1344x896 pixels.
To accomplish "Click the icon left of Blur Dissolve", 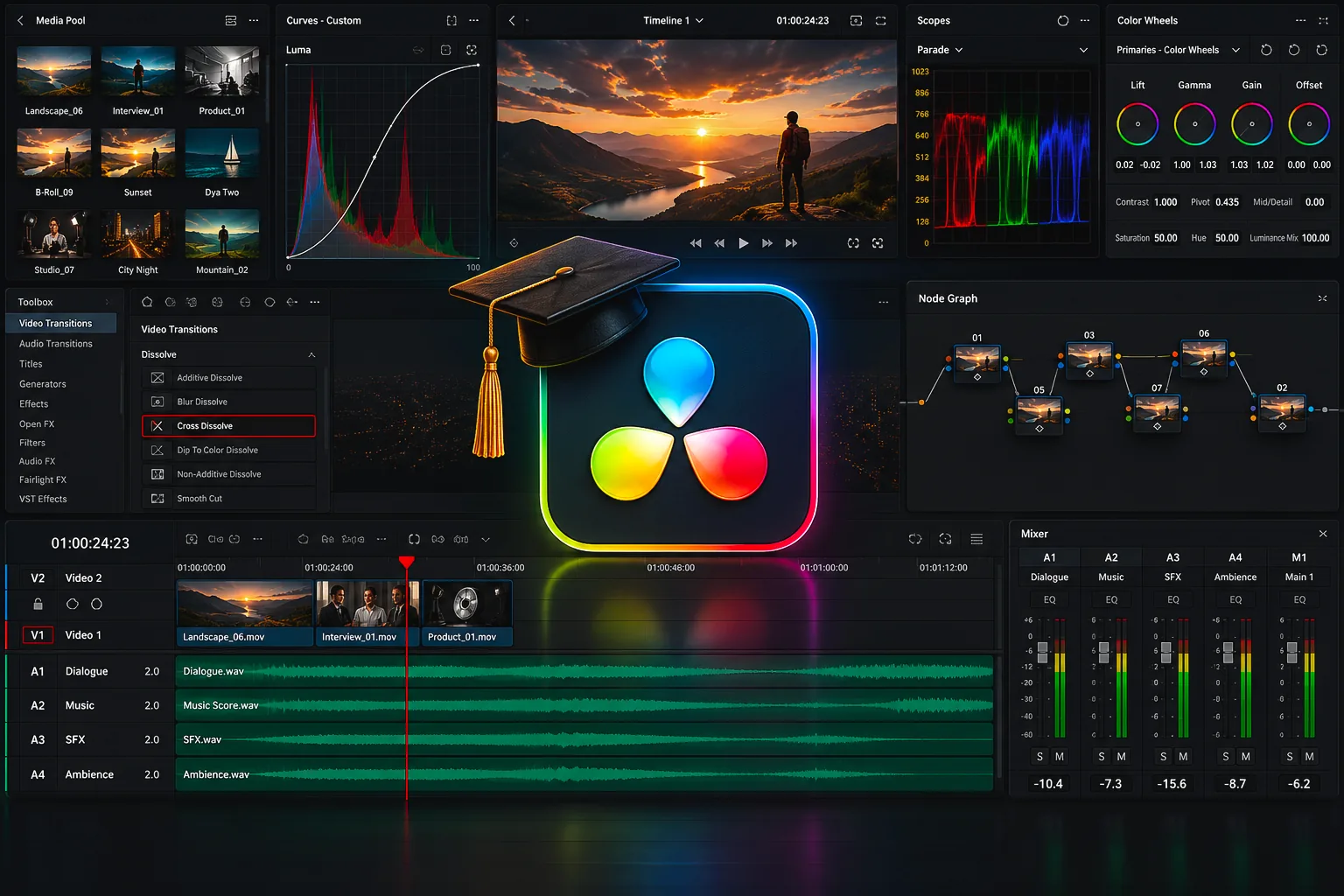I will (157, 402).
